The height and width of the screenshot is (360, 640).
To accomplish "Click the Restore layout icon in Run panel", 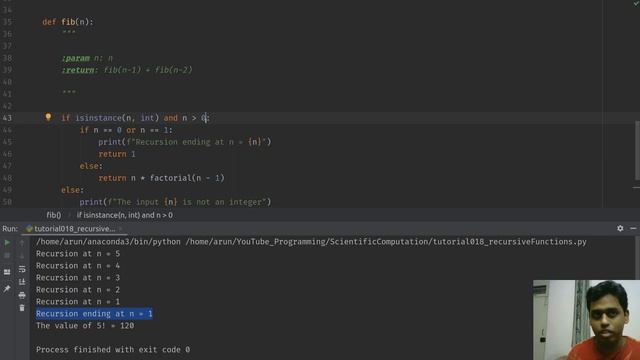I will pos(7,272).
